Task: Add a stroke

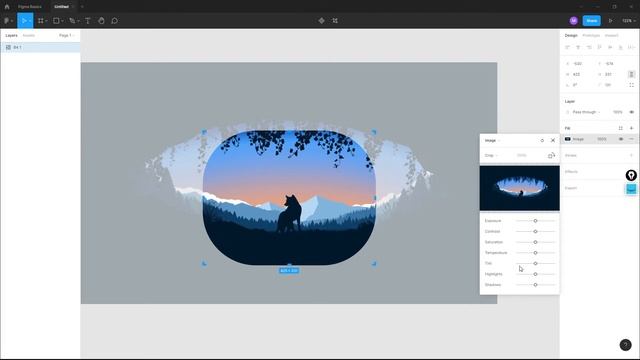Action: click(631, 156)
